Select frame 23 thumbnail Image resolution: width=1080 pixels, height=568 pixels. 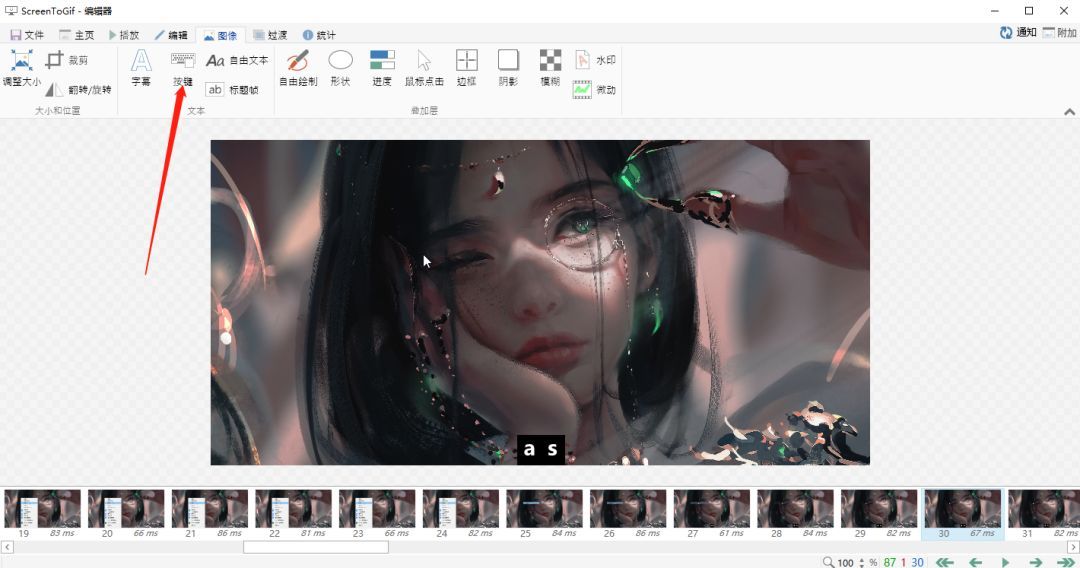pyautogui.click(x=377, y=514)
